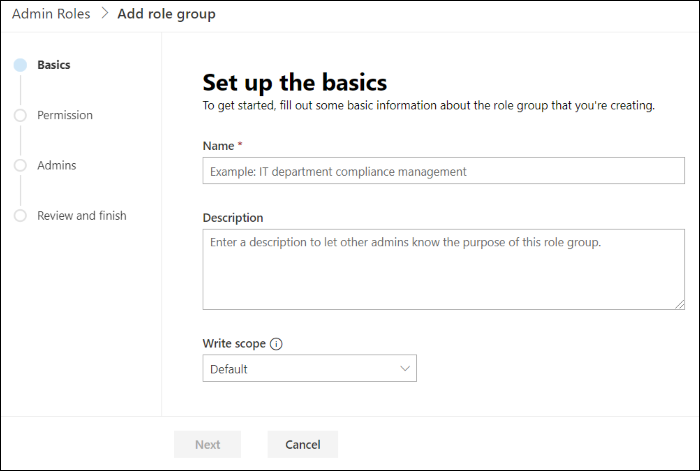Focus the Name input field
Viewport: 700px width, 471px height.
pyautogui.click(x=443, y=171)
